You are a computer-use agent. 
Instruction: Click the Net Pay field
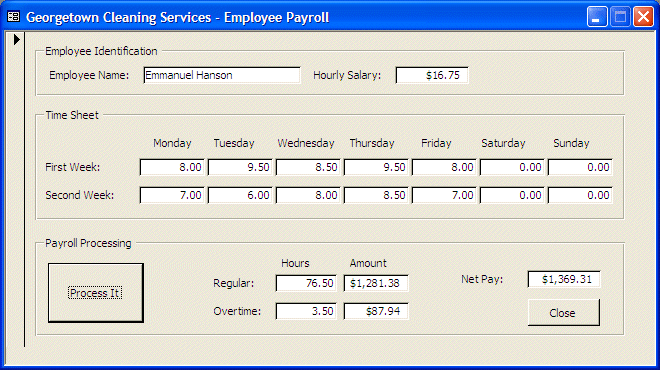pos(564,279)
